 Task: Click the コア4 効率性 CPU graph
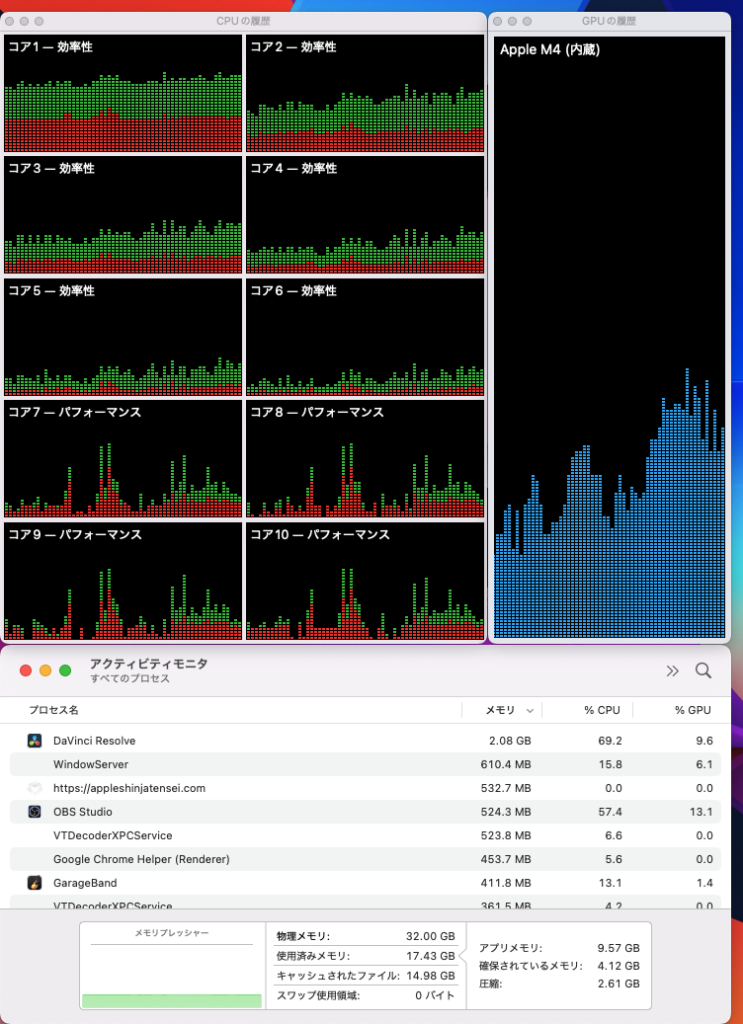pyautogui.click(x=365, y=215)
